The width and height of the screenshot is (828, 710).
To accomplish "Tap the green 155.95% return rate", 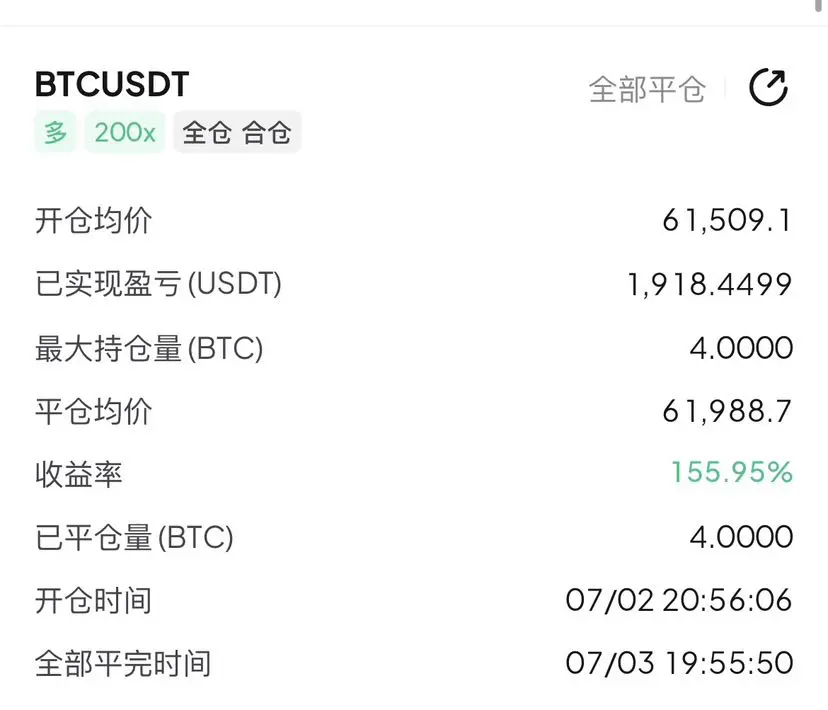I will click(731, 472).
